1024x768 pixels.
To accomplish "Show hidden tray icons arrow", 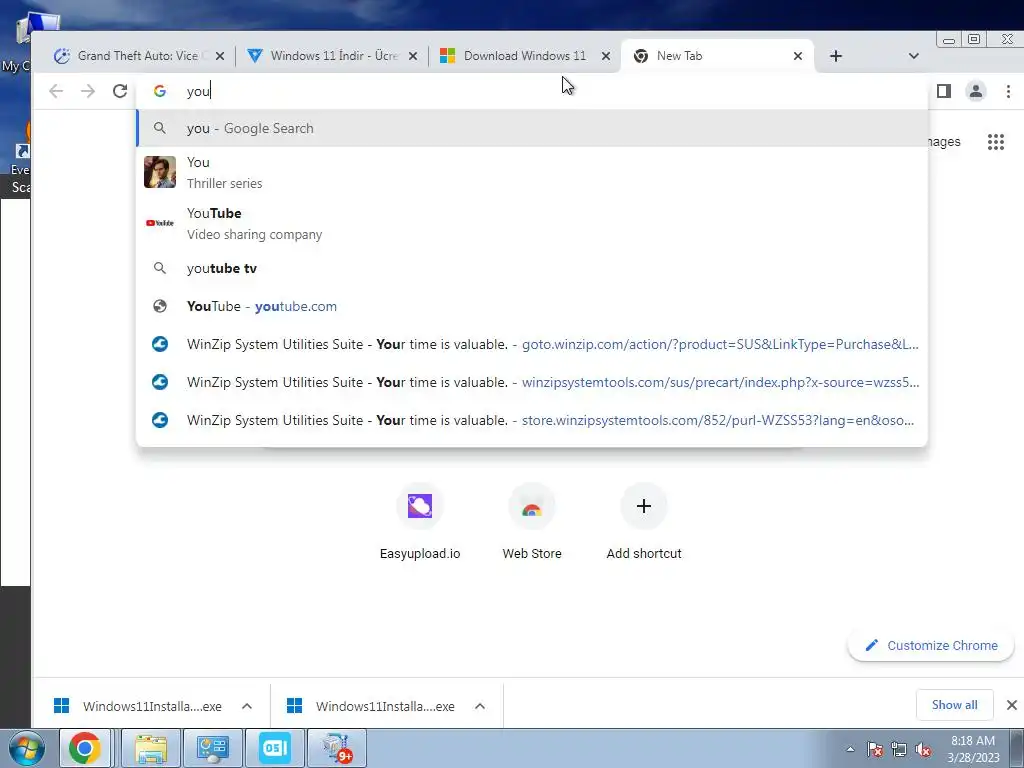I will 850,749.
